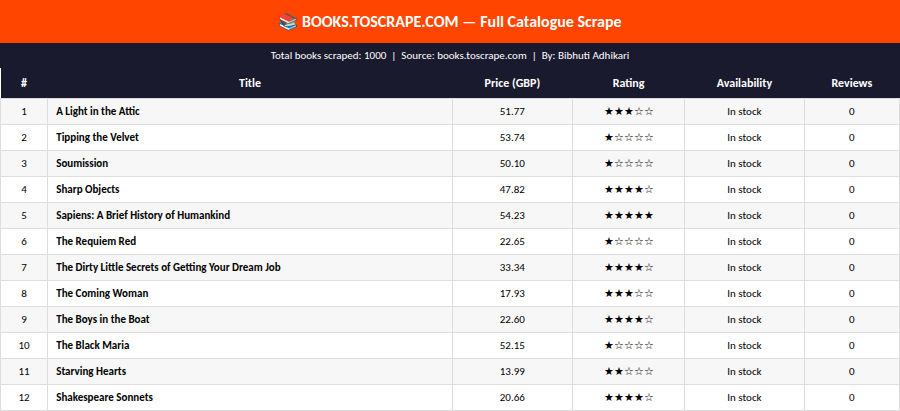Click the price 33.34
The width and height of the screenshot is (900, 411).
click(x=512, y=267)
